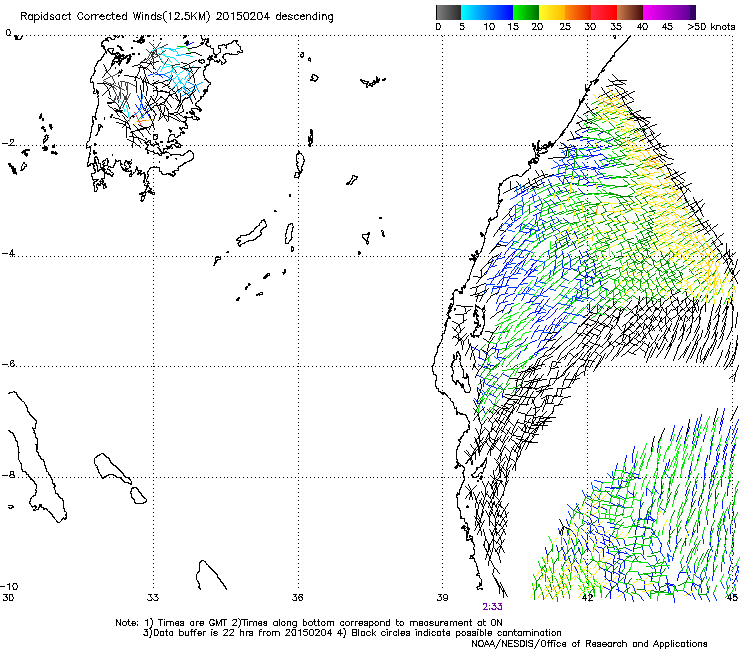This screenshot has height=650, width=740.
Task: Click the longitude label '39'
Action: click(442, 598)
